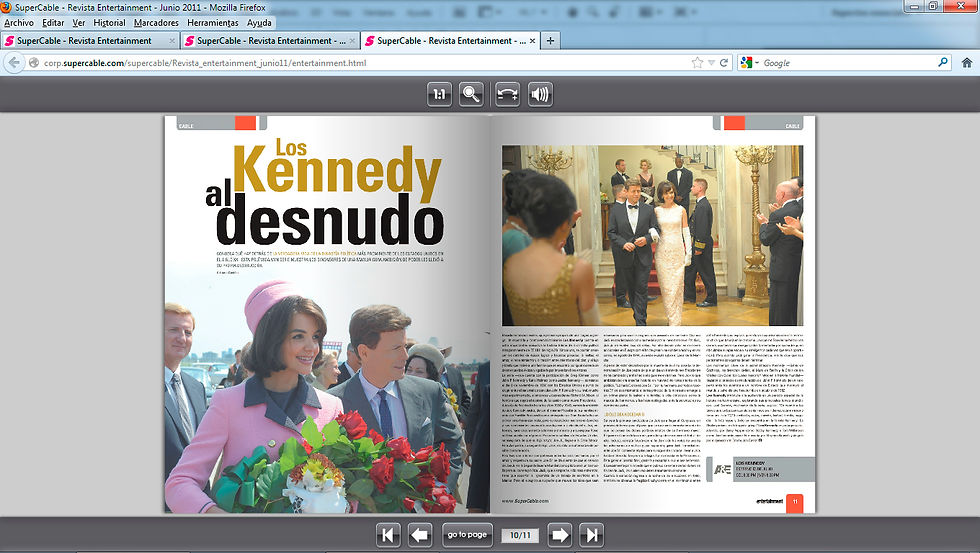The image size is (980, 553).
Task: Expand the URL history dropdown arrow
Action: pos(711,62)
